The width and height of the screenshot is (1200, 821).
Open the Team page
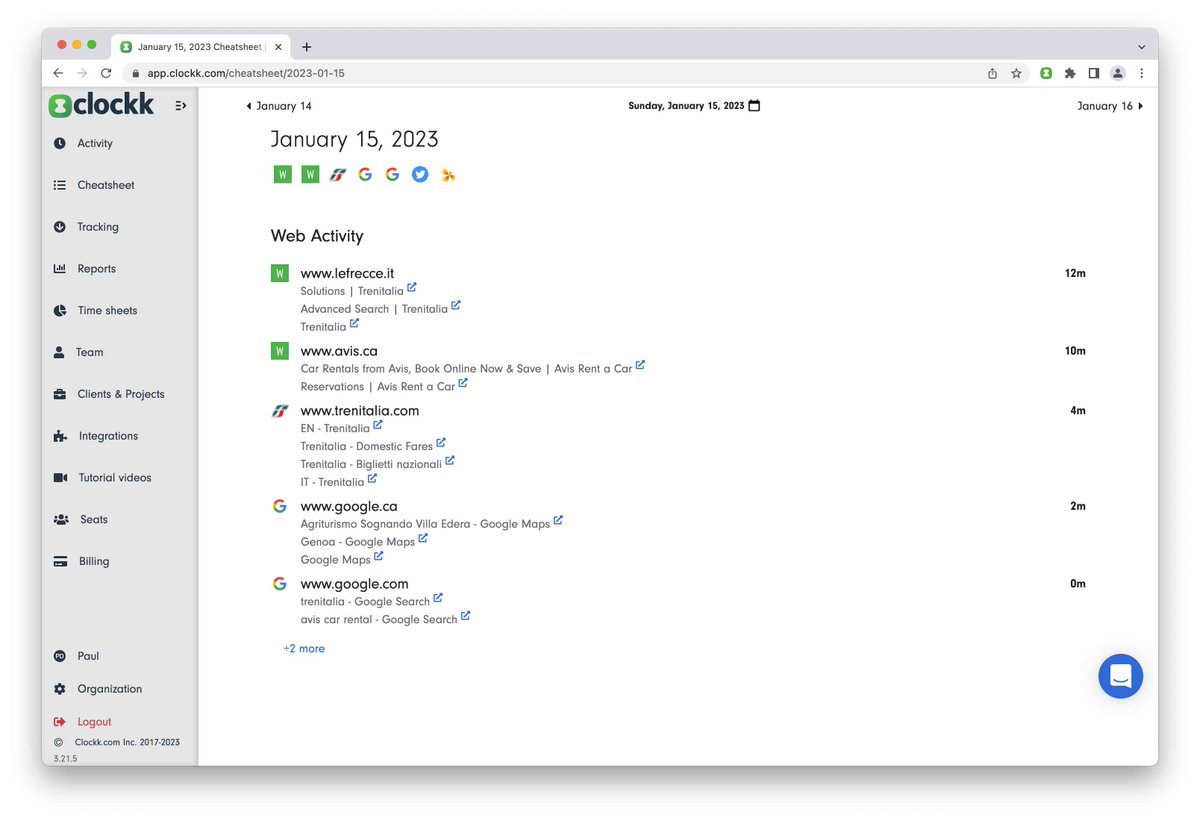pos(89,352)
